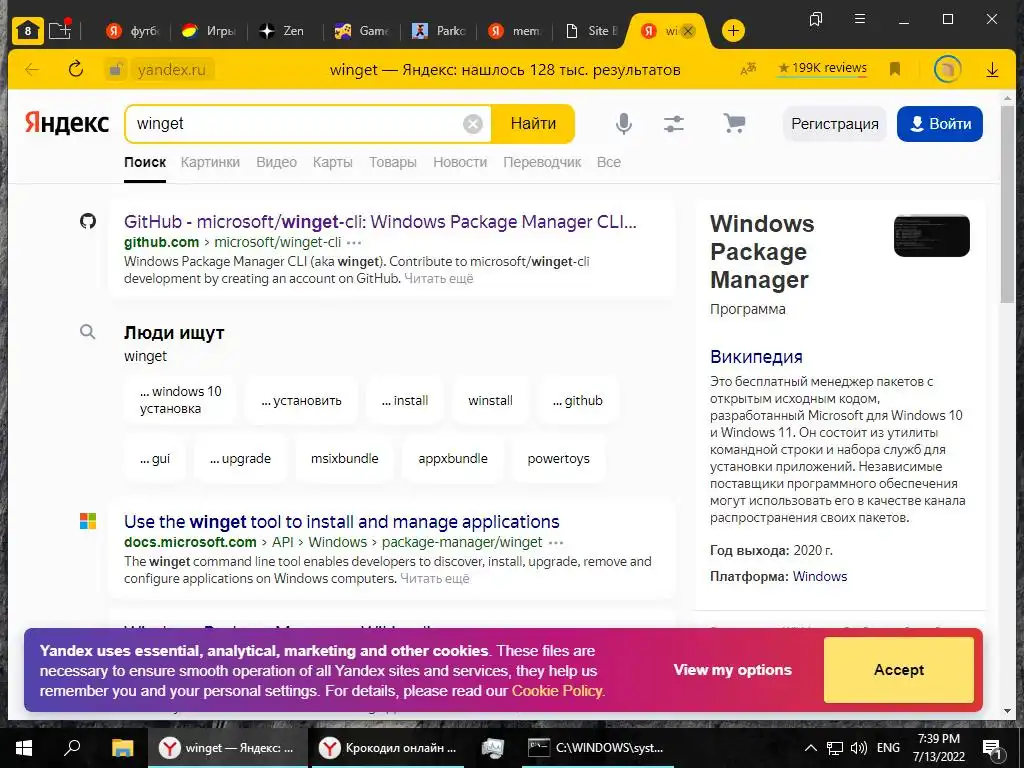Viewport: 1024px width, 768px height.
Task: Click the Яндекс logo
Action: tap(67, 123)
